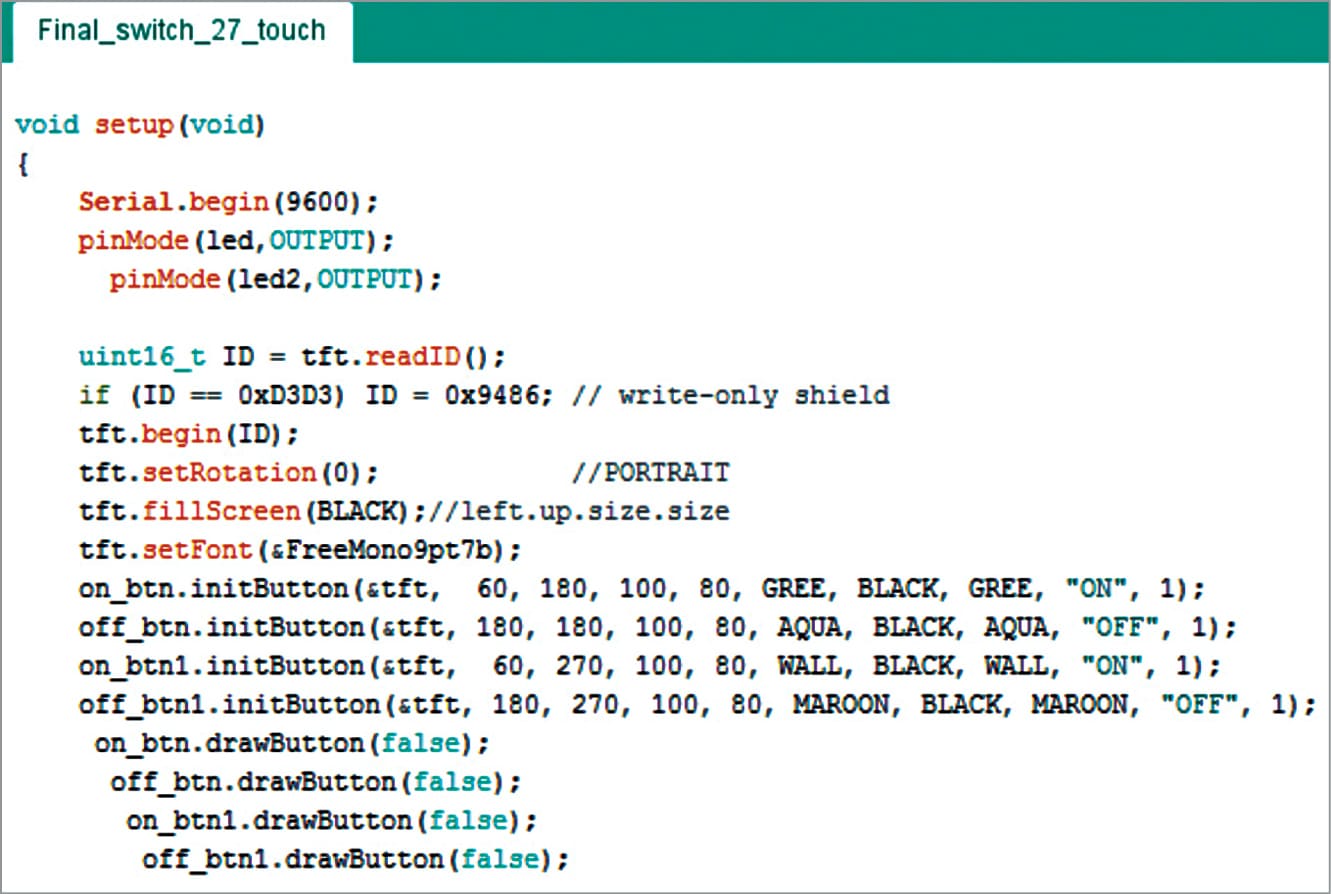The image size is (1331, 894).
Task: Click the tft.setRotation(0) call
Action: pyautogui.click(x=228, y=472)
